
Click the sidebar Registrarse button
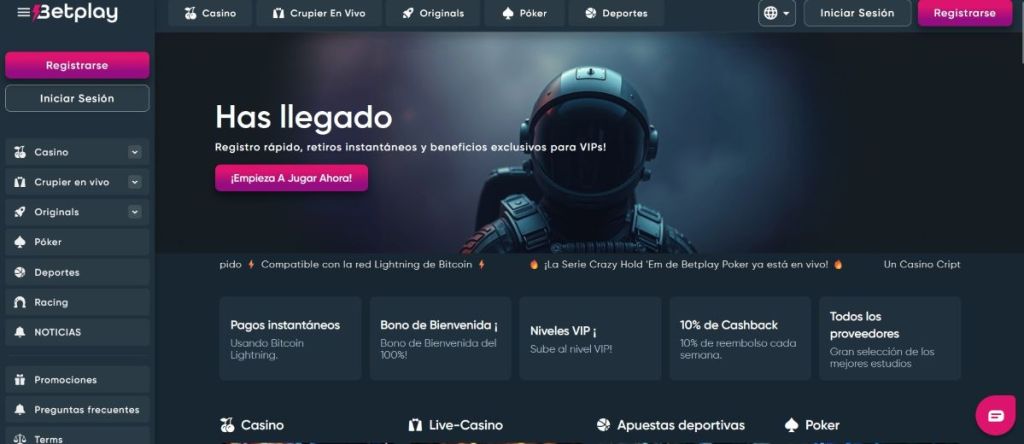tap(77, 65)
